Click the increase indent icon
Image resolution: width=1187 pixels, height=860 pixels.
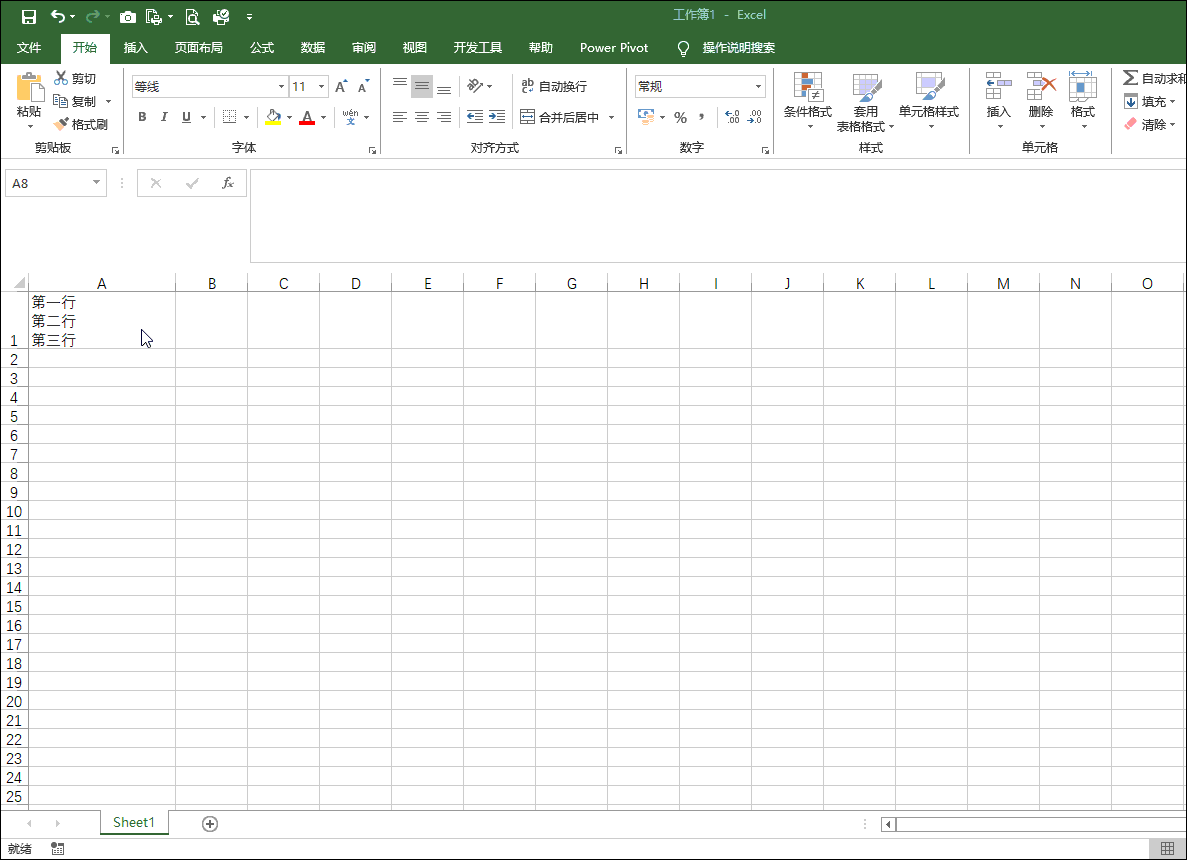(497, 117)
